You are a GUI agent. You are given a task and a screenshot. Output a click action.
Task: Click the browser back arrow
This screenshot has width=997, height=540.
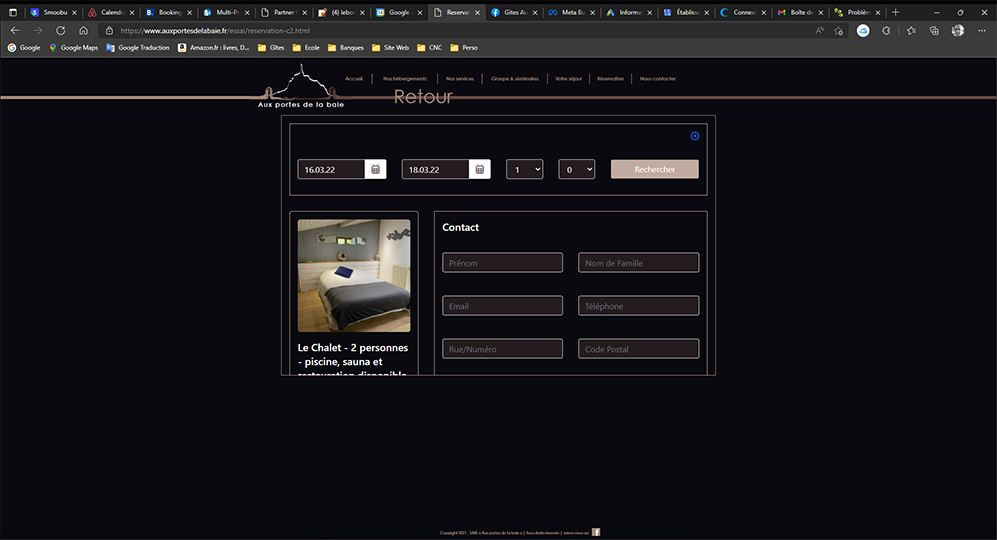tap(15, 31)
